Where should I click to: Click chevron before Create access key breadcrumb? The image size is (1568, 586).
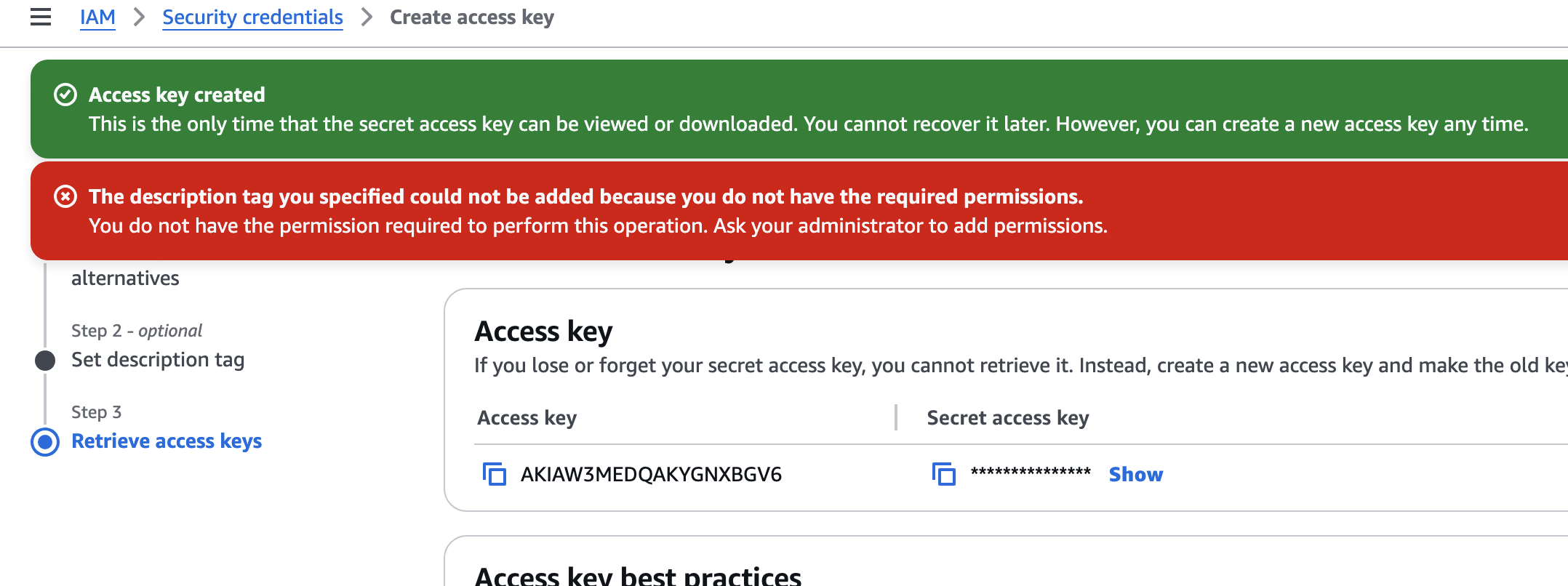point(367,17)
